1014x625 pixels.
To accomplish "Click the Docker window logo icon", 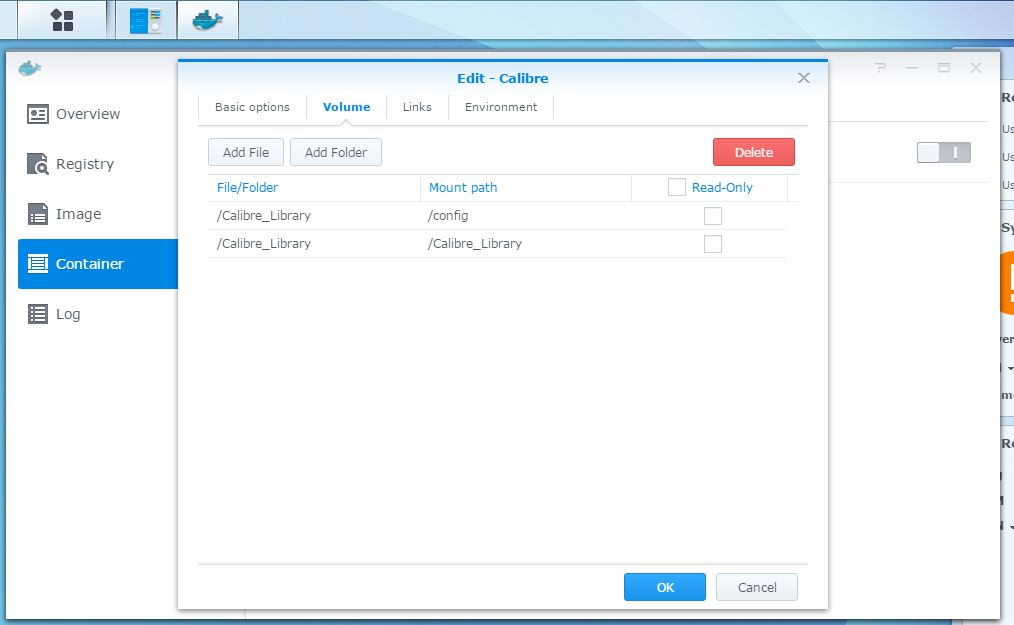I will (x=30, y=68).
